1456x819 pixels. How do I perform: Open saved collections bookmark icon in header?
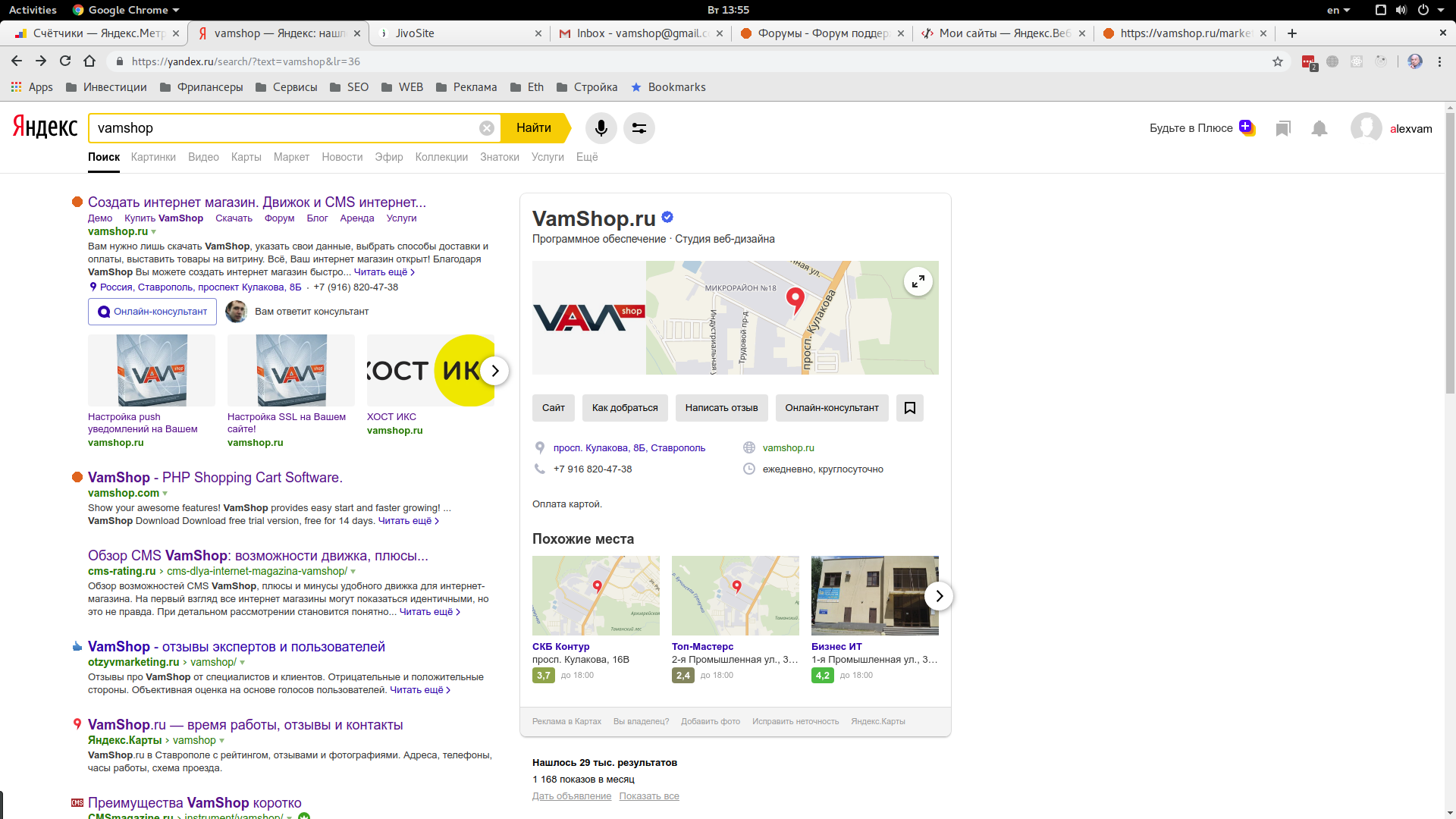pos(1283,128)
